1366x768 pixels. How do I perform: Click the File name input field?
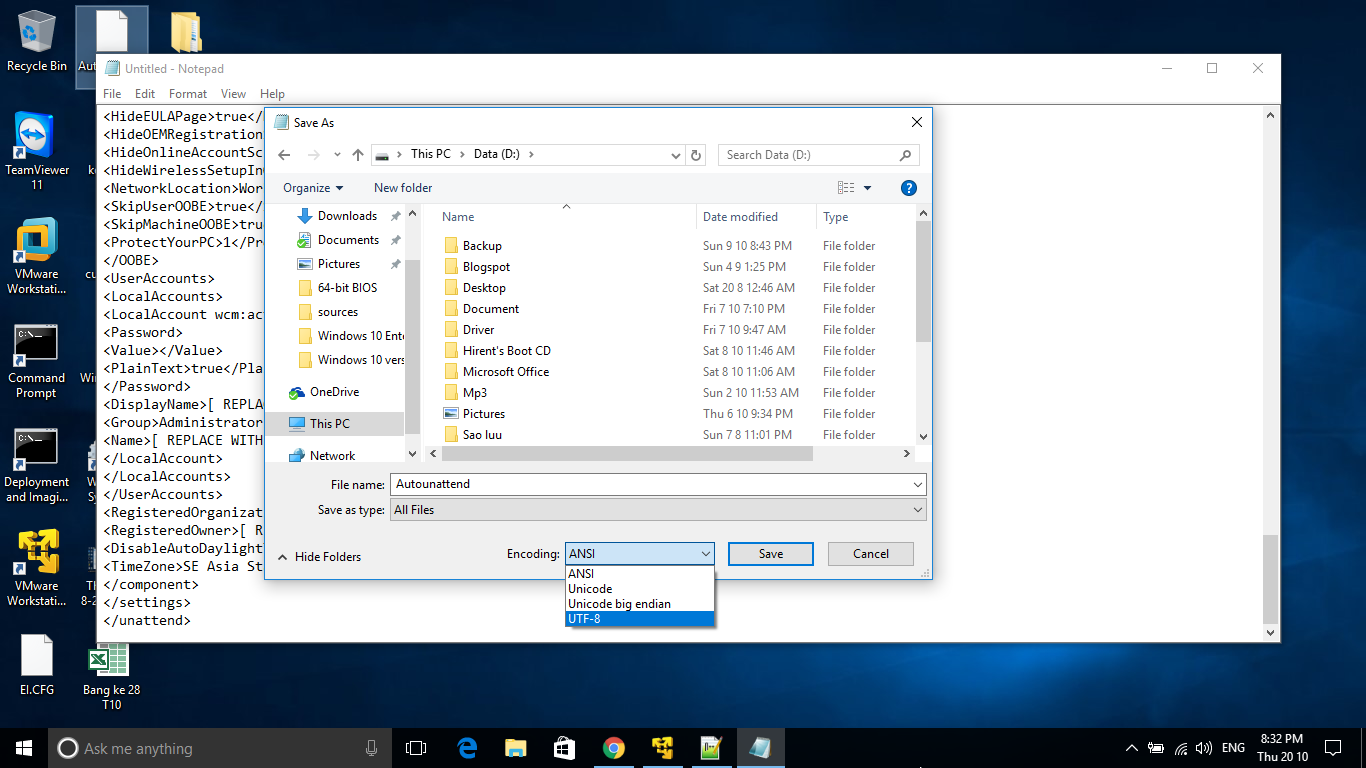(658, 484)
